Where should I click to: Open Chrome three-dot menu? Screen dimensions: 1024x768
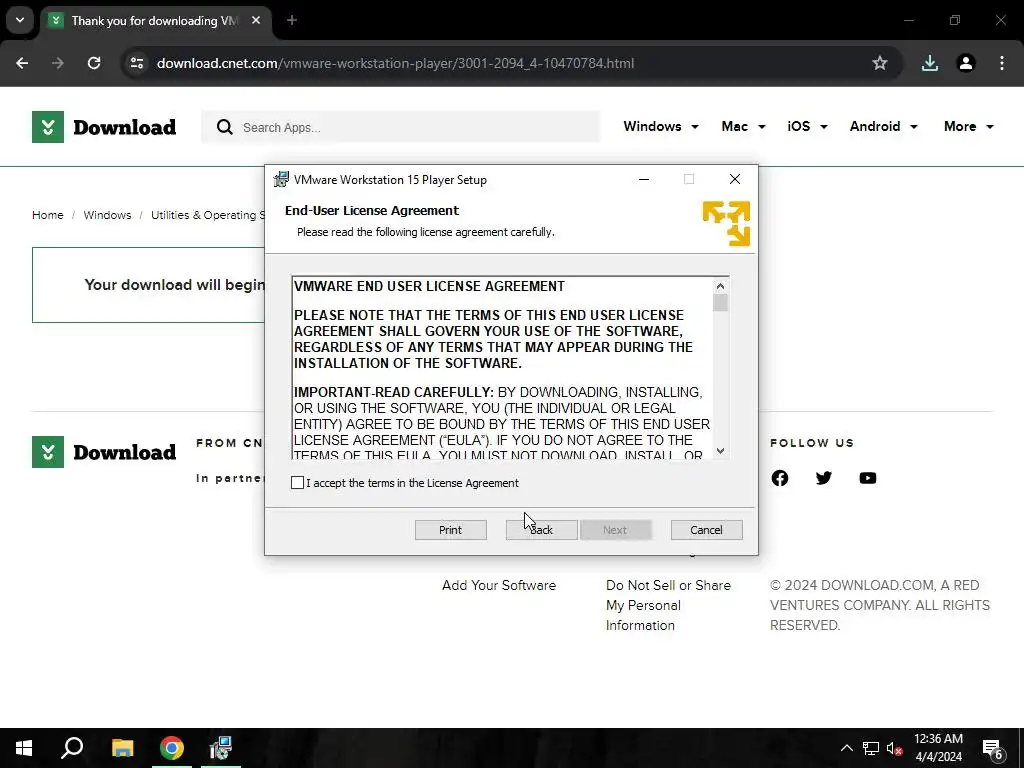[1002, 63]
